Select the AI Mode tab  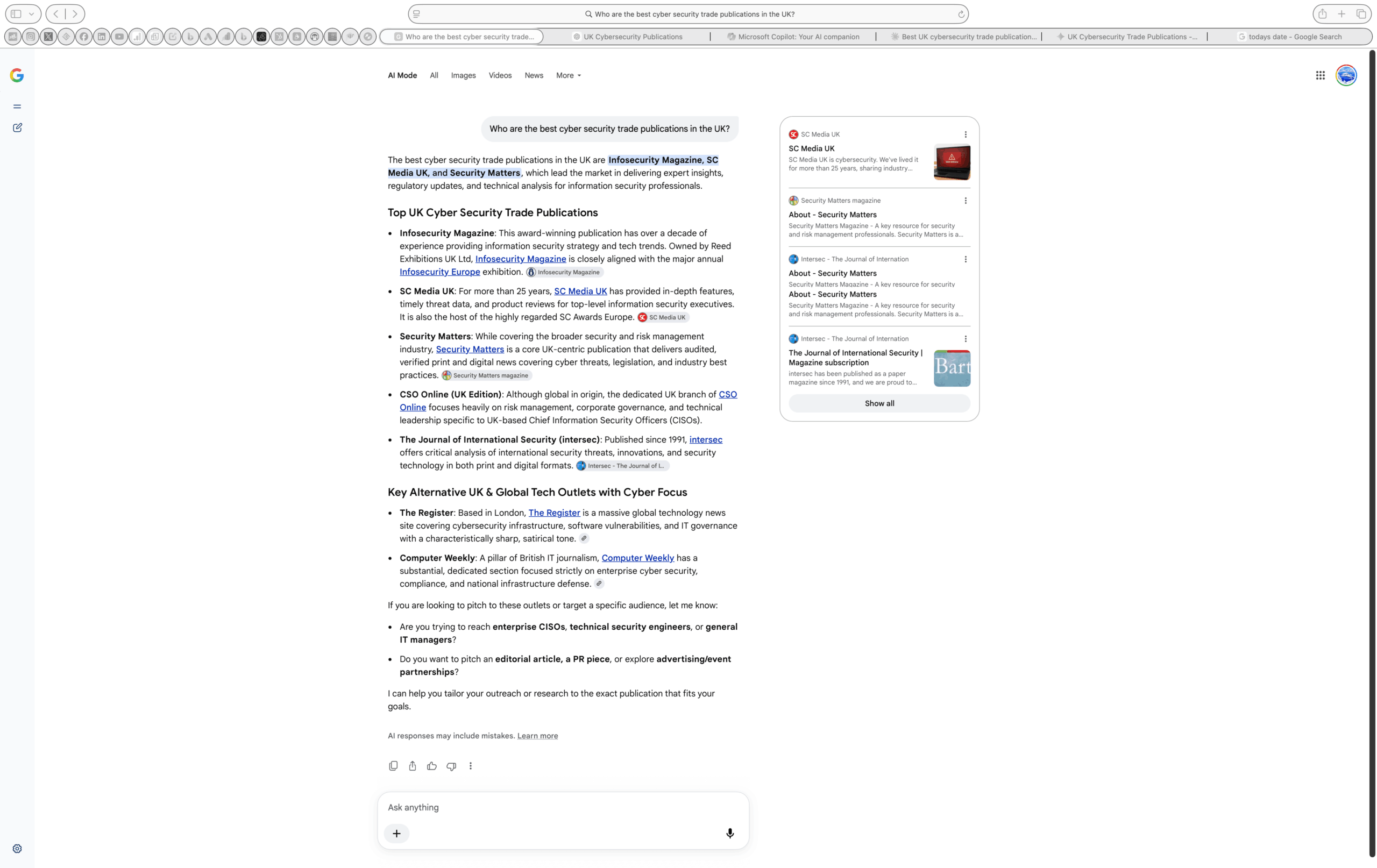click(402, 75)
